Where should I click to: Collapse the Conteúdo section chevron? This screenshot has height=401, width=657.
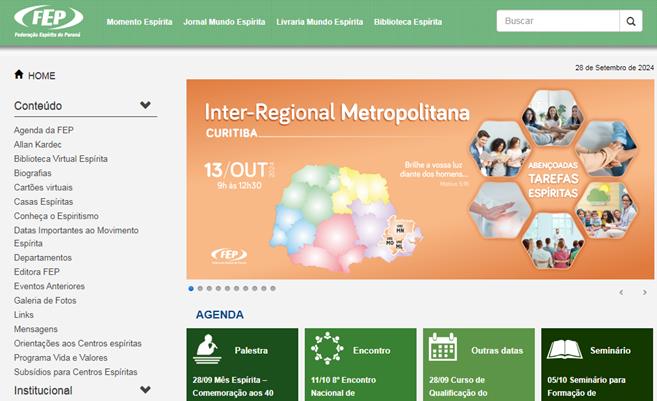(145, 105)
